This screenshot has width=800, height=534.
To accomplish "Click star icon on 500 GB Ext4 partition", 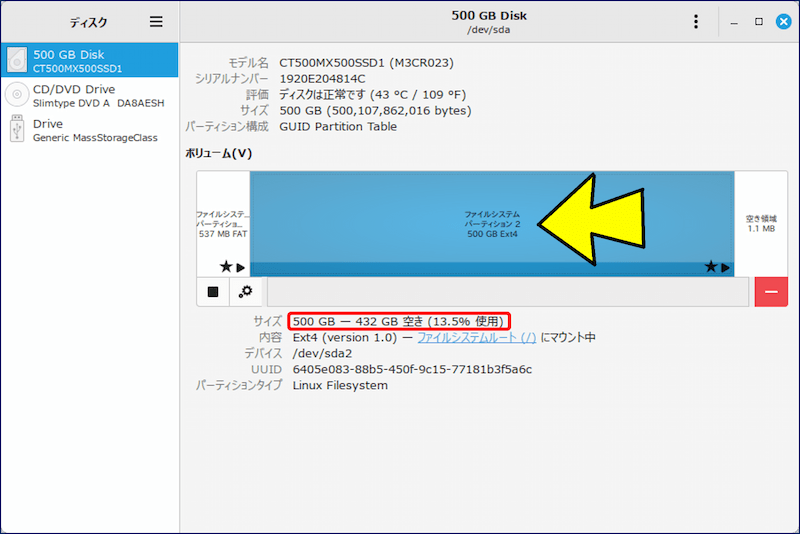I will click(711, 267).
